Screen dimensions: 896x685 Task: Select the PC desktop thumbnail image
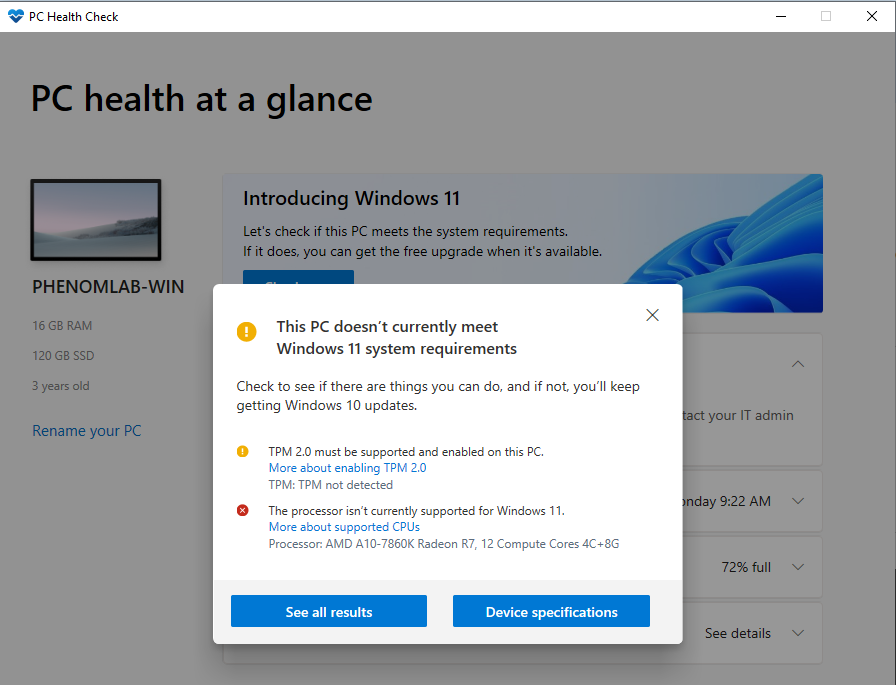[96, 221]
